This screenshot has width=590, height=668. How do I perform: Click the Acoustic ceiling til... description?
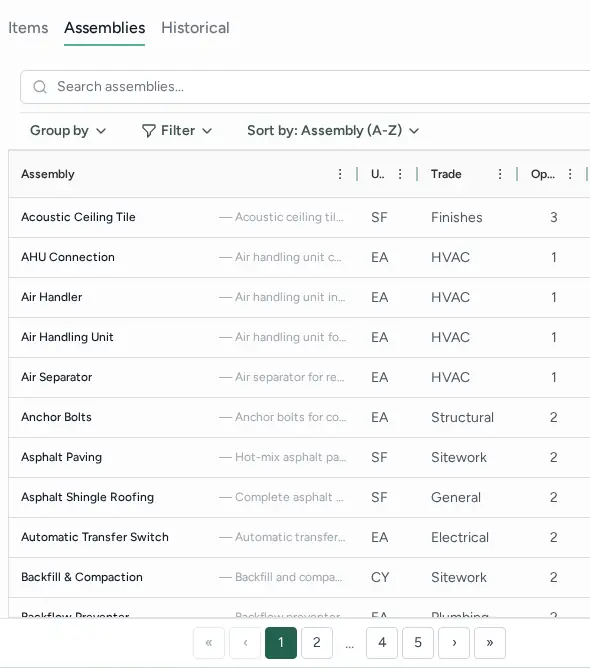coord(289,217)
